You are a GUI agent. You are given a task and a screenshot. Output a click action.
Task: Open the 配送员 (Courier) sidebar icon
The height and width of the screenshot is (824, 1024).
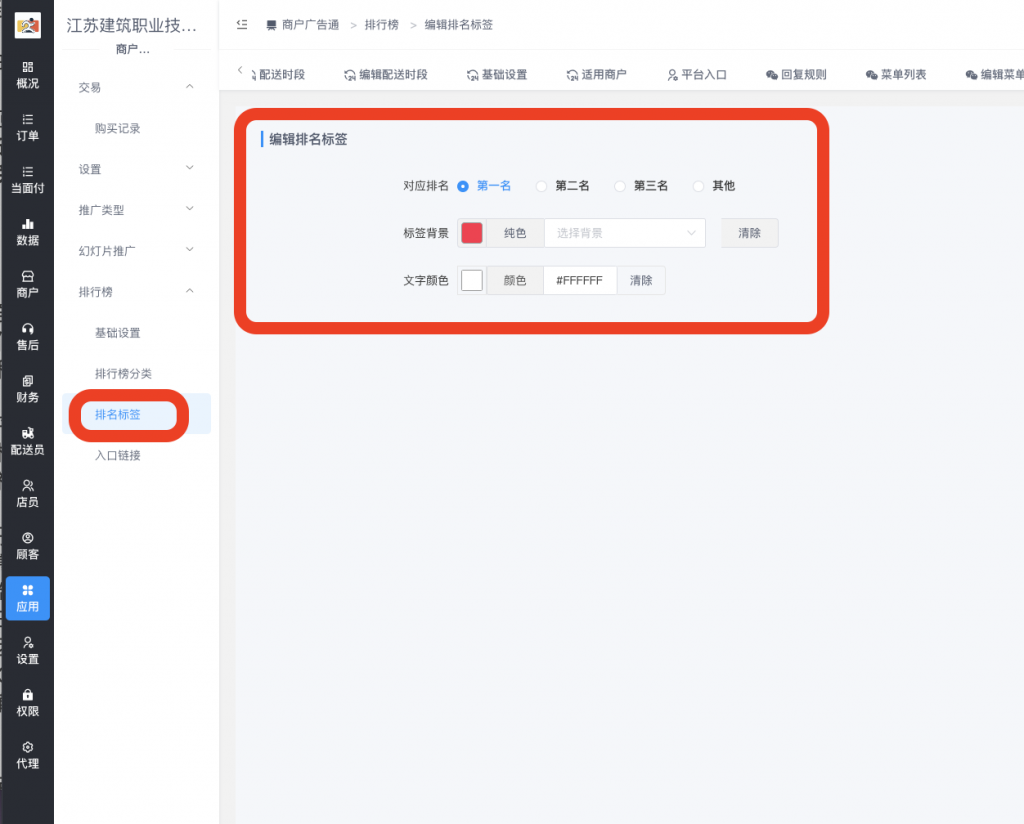pos(28,441)
